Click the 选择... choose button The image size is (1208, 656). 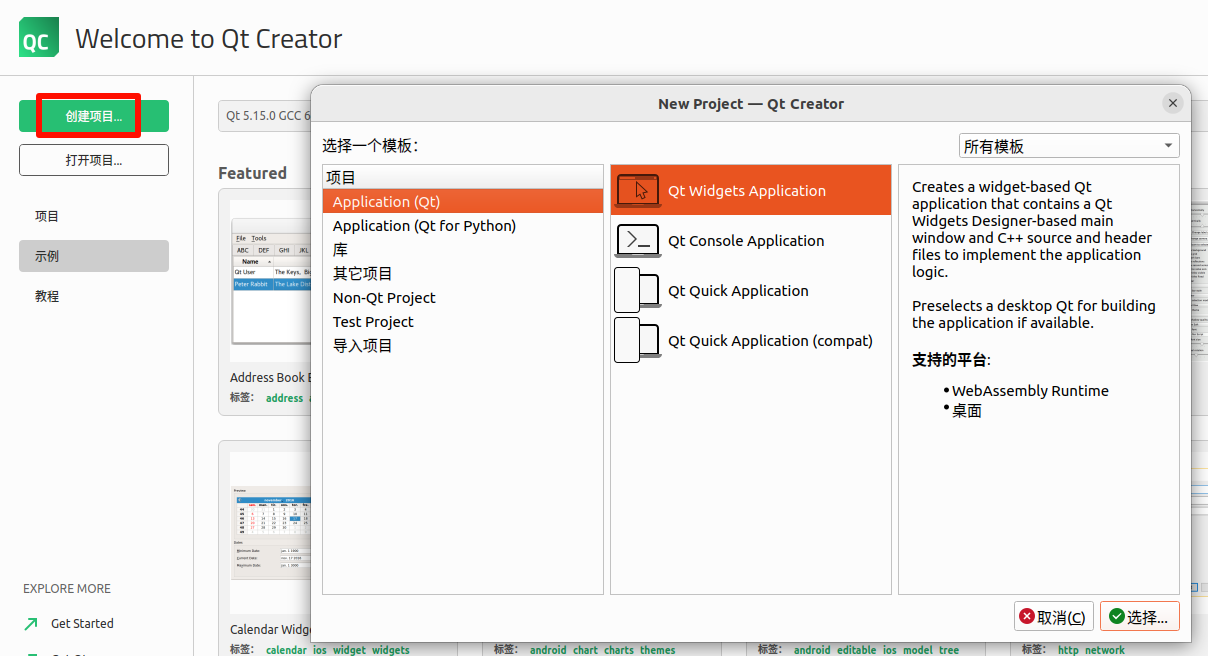coord(1140,617)
